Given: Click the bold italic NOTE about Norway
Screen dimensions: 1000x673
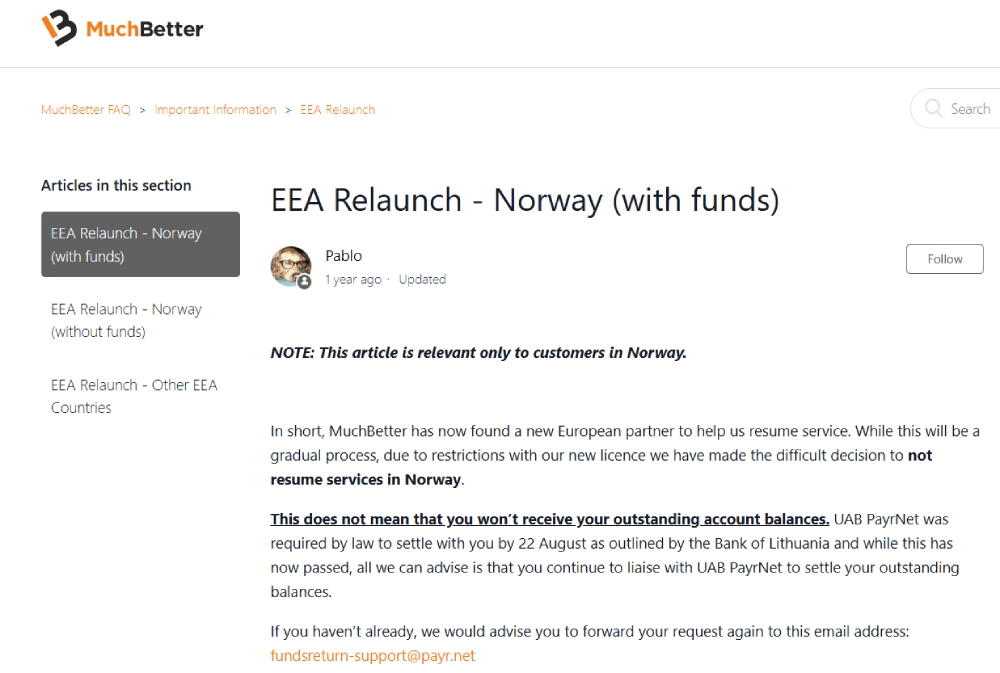Looking at the screenshot, I should pos(479,352).
